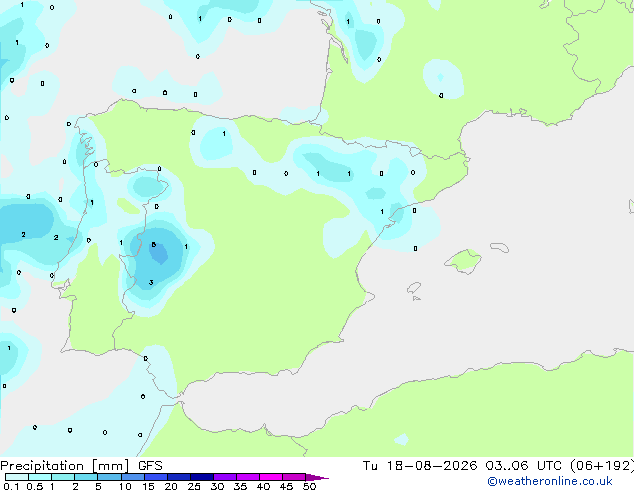The height and width of the screenshot is (490, 634).
Task: Pick the 15–20 mm legend color swatch
Action: click(156, 477)
